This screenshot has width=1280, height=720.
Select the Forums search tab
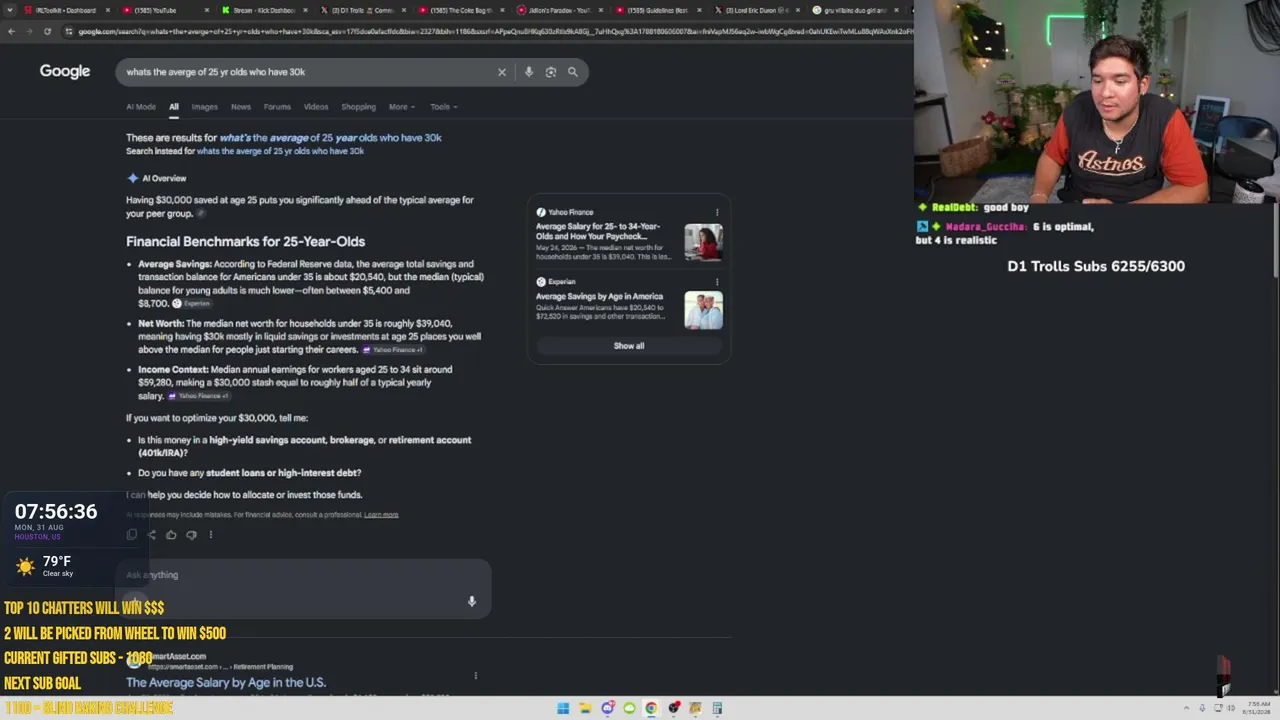[x=277, y=107]
